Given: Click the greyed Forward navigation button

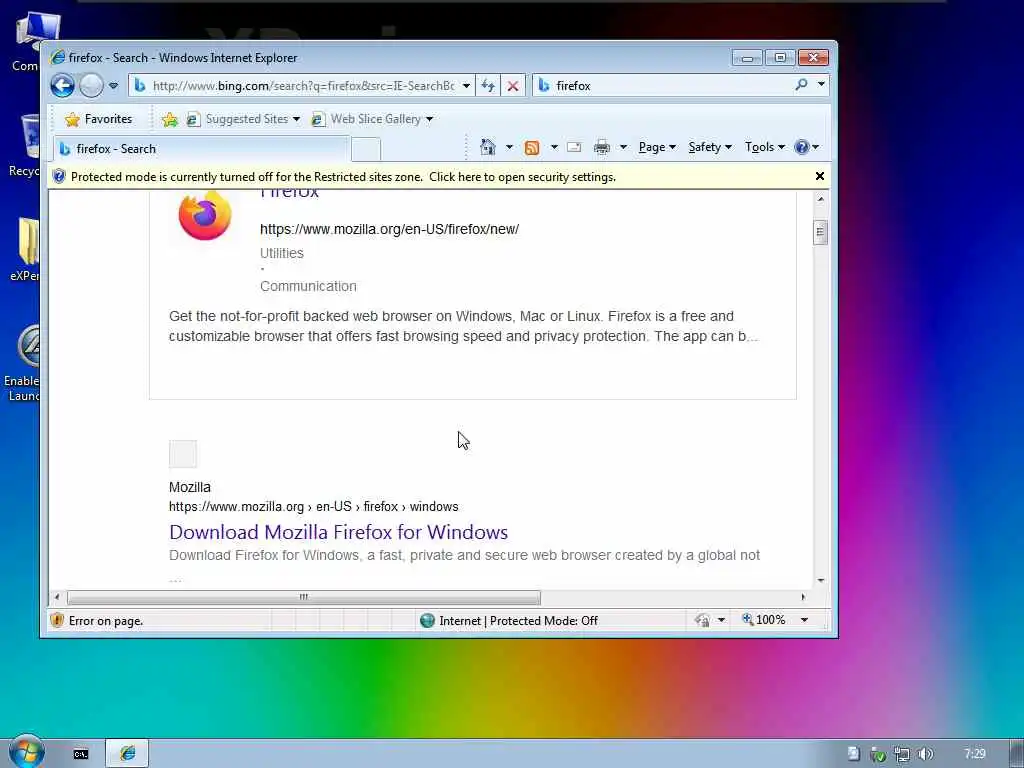Looking at the screenshot, I should [x=91, y=86].
